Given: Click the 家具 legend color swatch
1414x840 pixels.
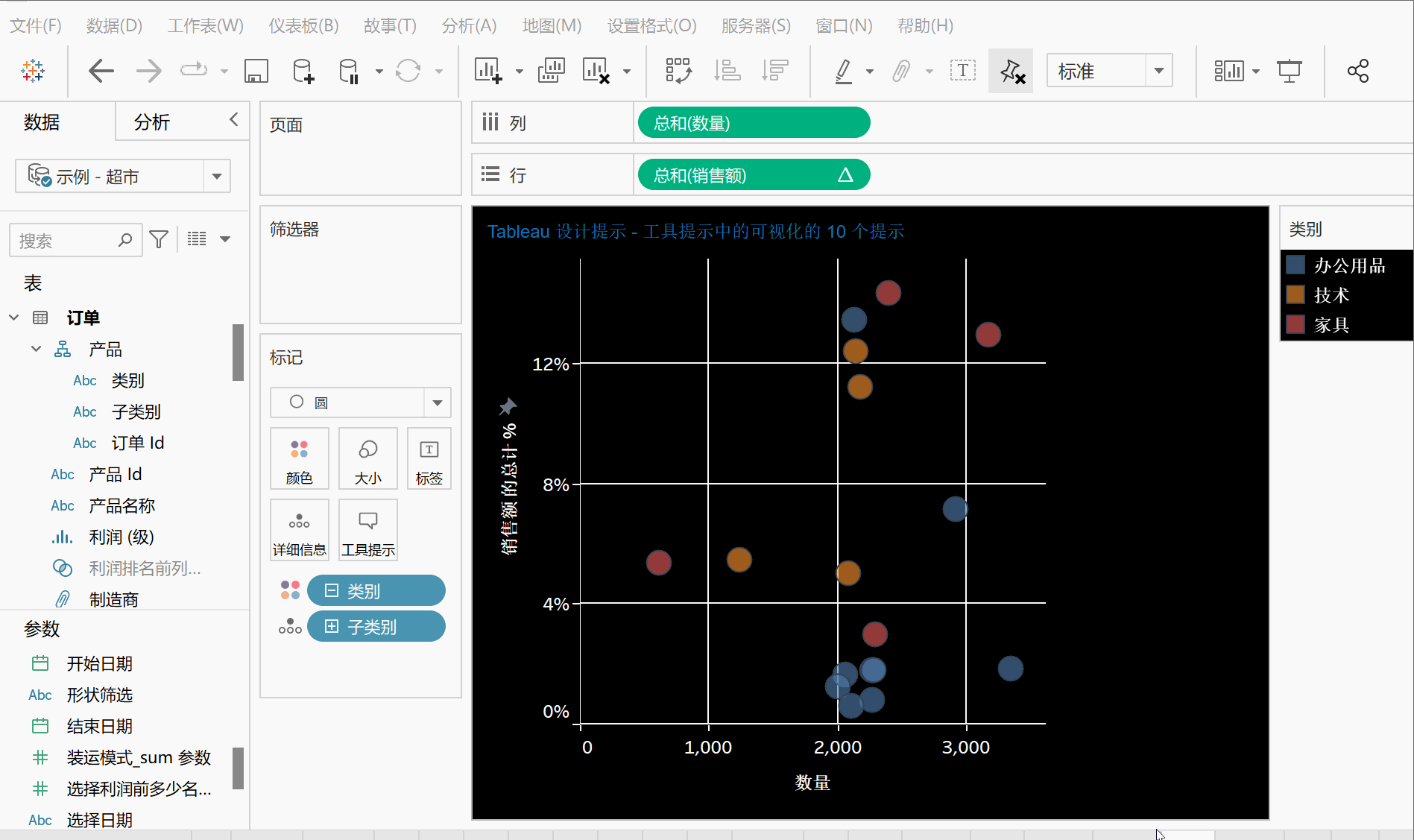Looking at the screenshot, I should point(1295,325).
